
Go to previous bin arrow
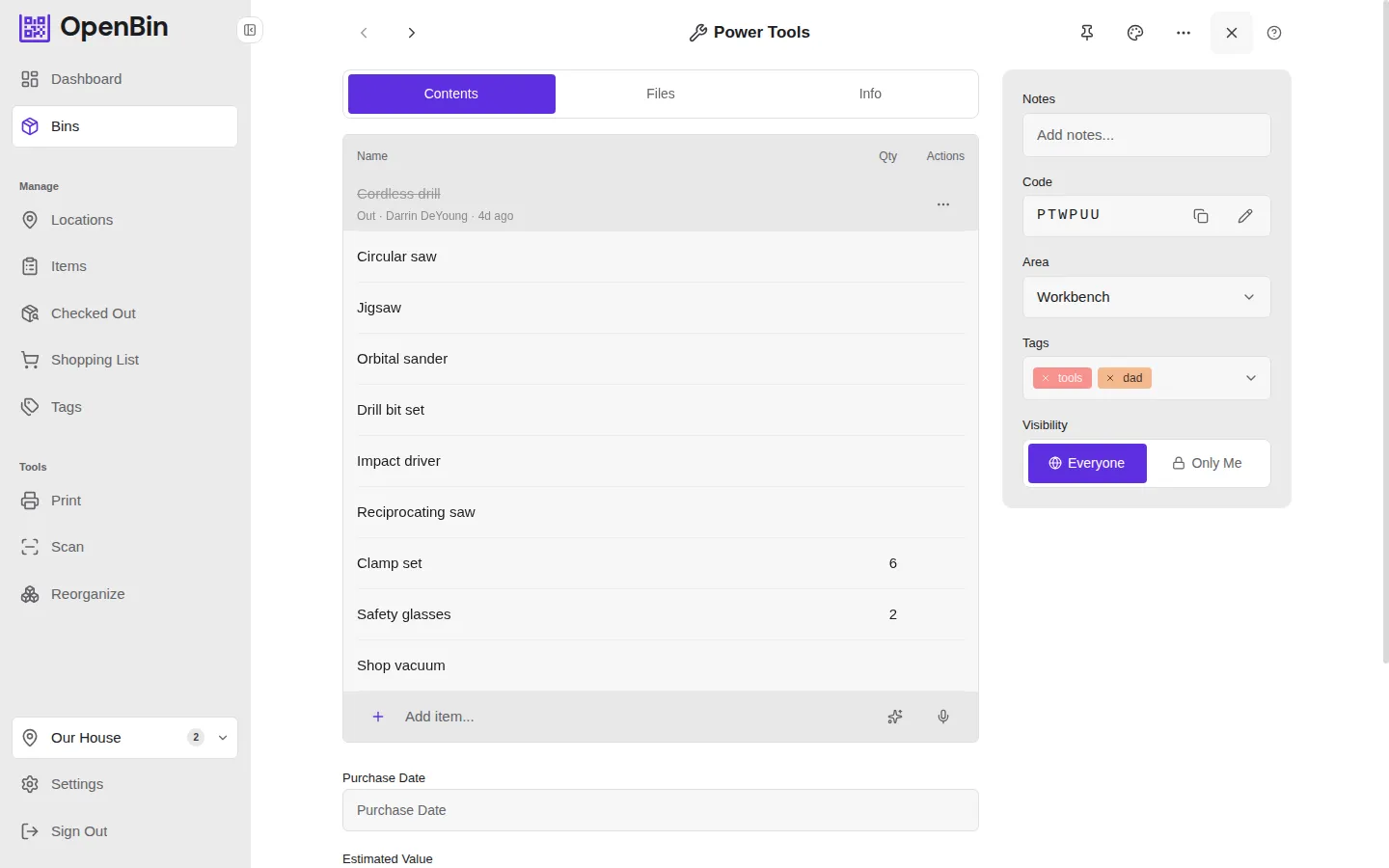(364, 33)
